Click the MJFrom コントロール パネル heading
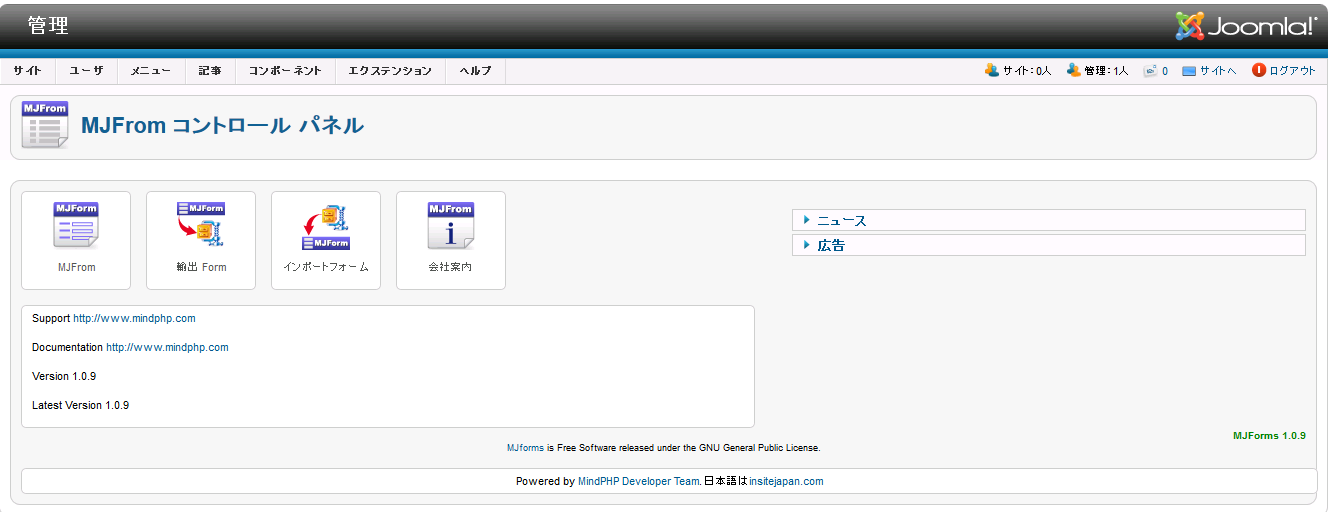 pyautogui.click(x=222, y=125)
